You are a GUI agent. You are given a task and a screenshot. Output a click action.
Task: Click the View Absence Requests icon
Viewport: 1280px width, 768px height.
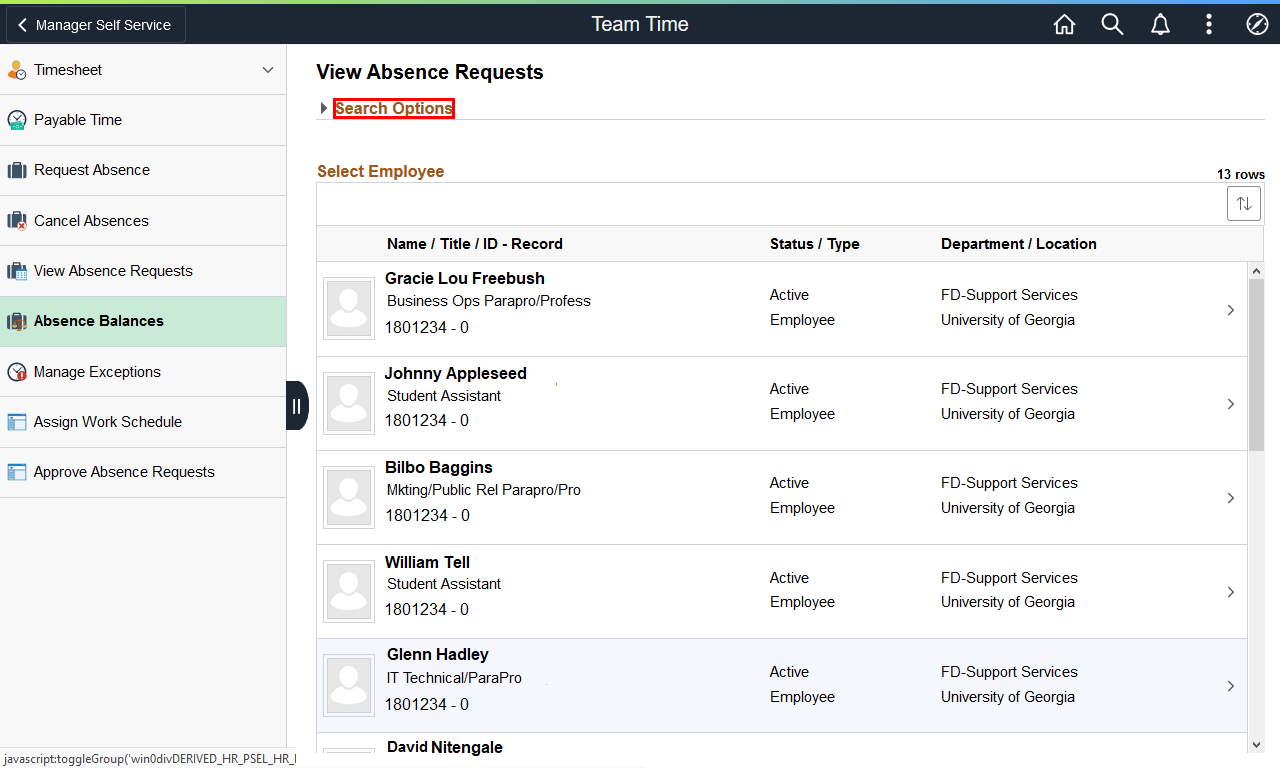point(16,271)
